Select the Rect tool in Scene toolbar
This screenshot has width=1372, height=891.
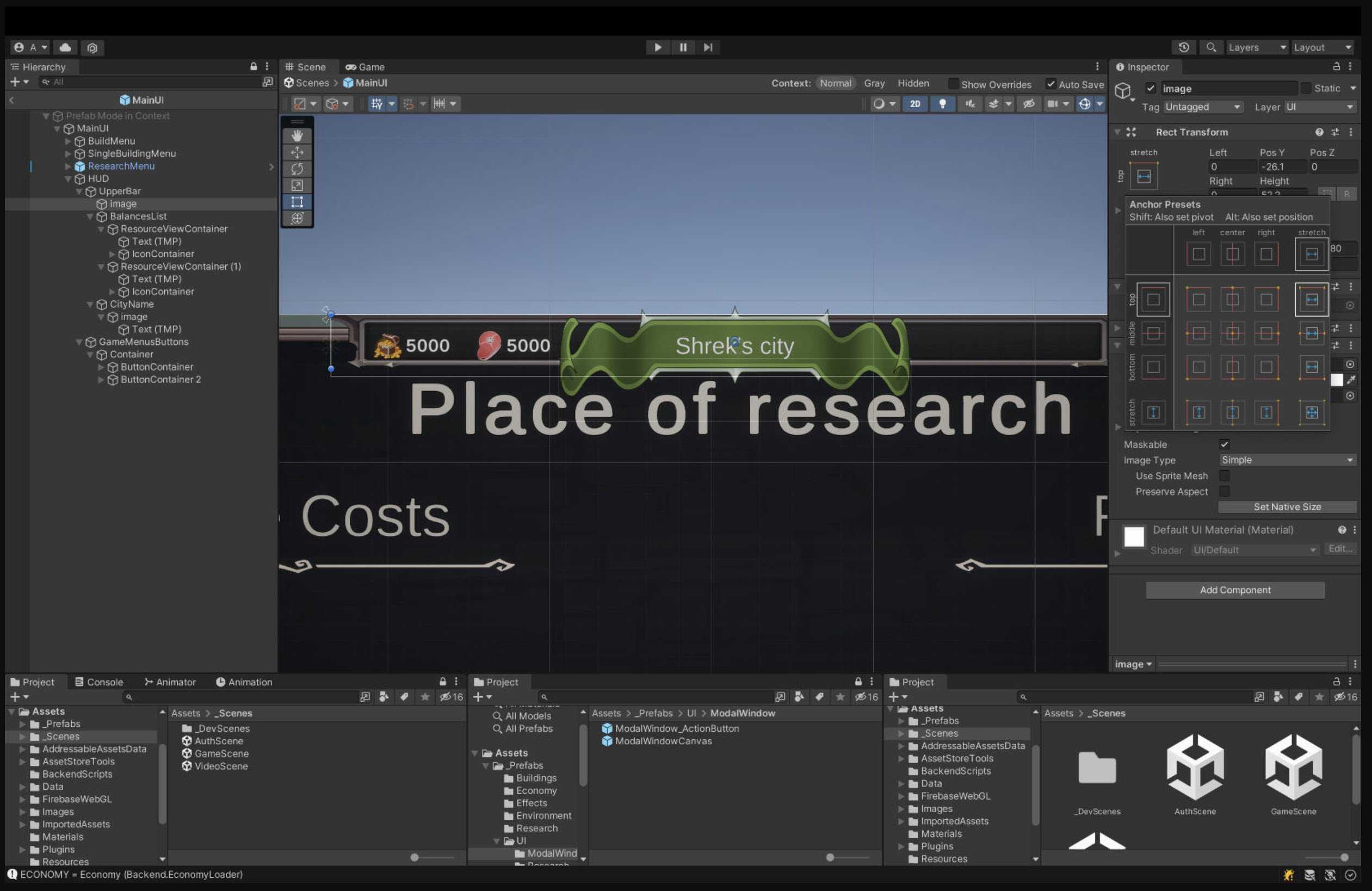click(x=297, y=202)
